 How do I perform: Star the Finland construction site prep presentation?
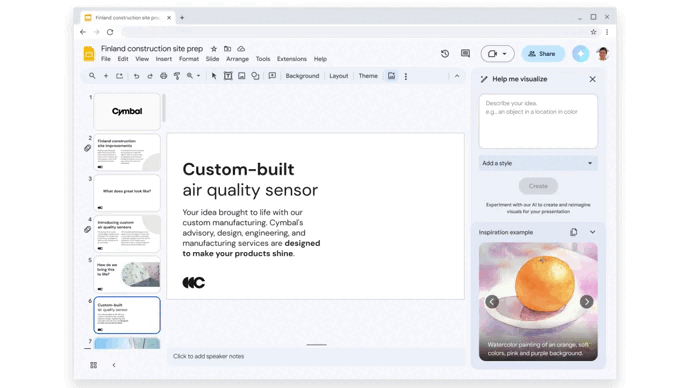coord(213,49)
